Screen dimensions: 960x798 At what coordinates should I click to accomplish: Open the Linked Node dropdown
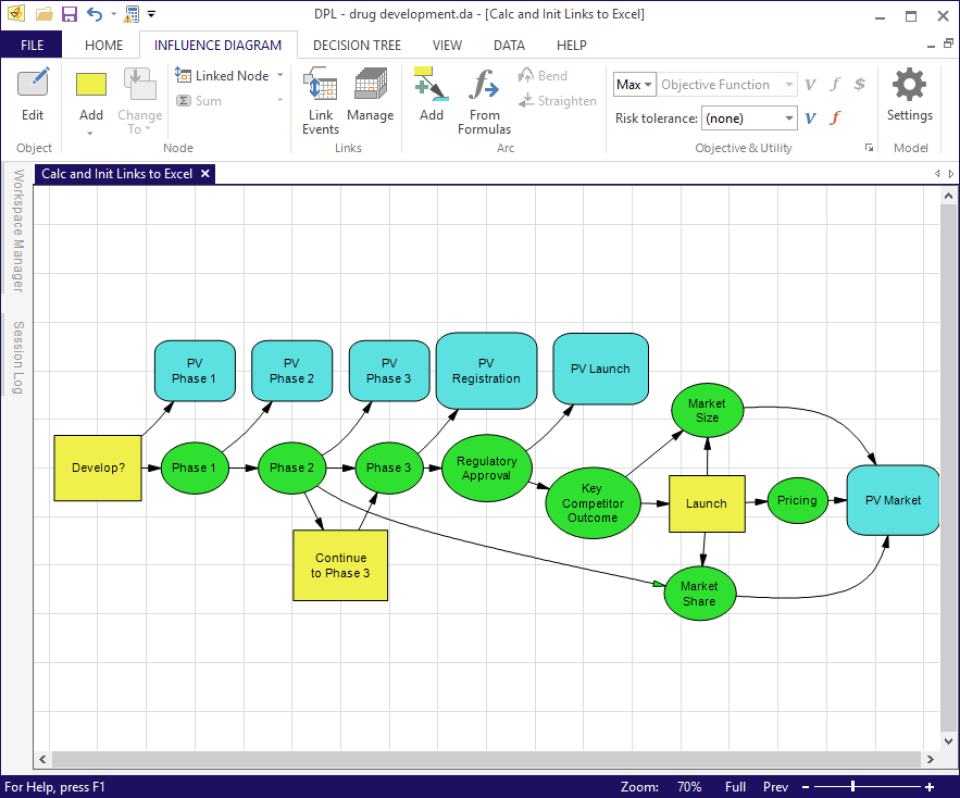[280, 76]
